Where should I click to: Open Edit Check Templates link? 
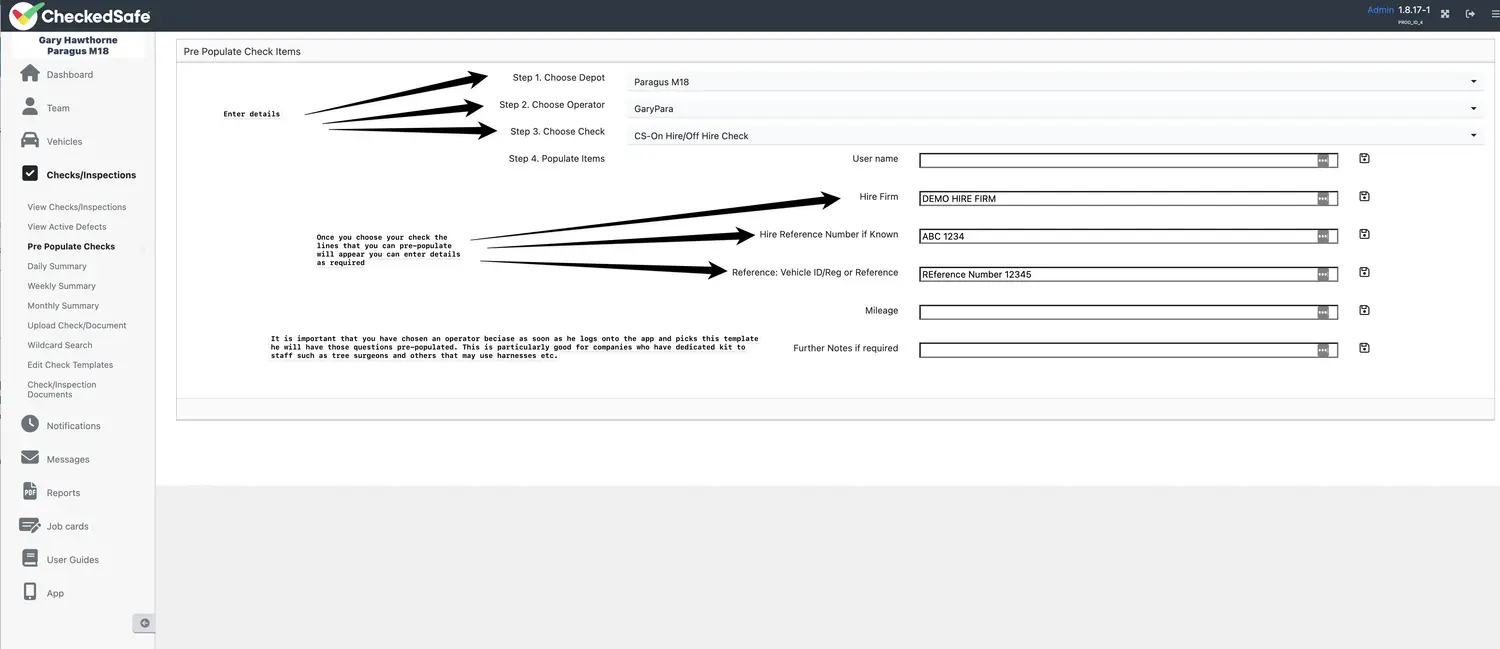click(70, 365)
